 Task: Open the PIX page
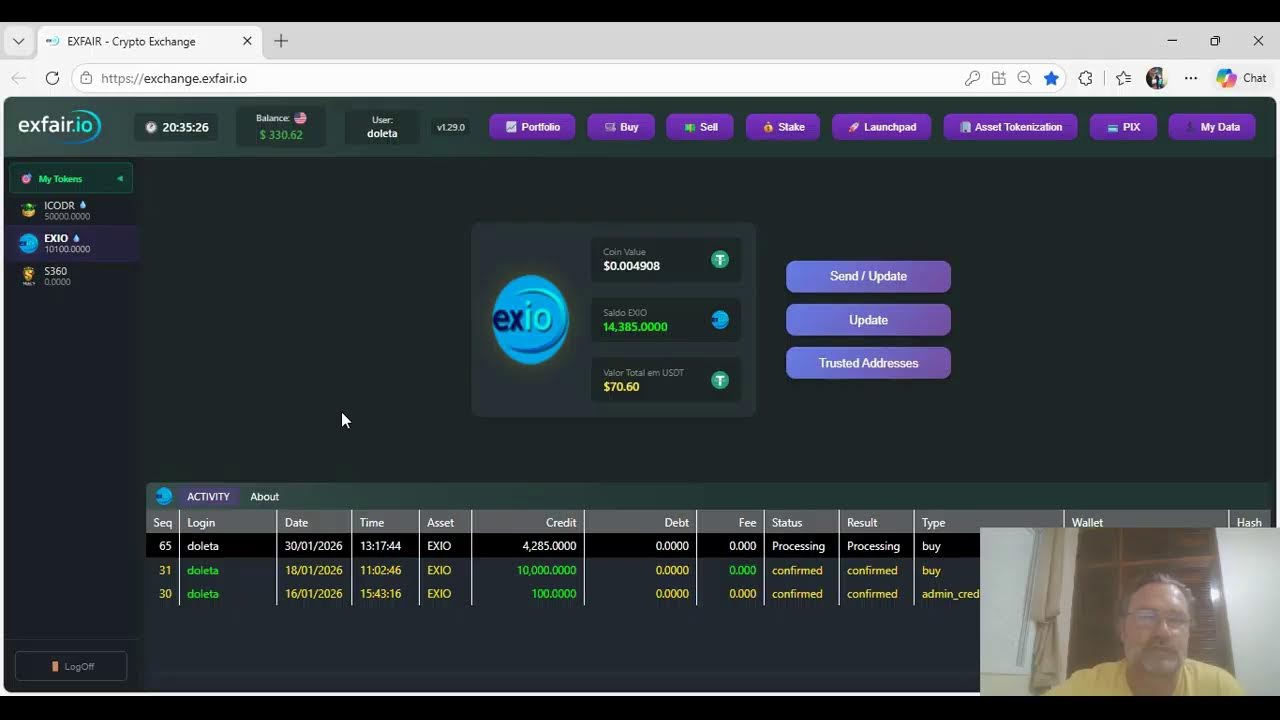click(x=1123, y=127)
